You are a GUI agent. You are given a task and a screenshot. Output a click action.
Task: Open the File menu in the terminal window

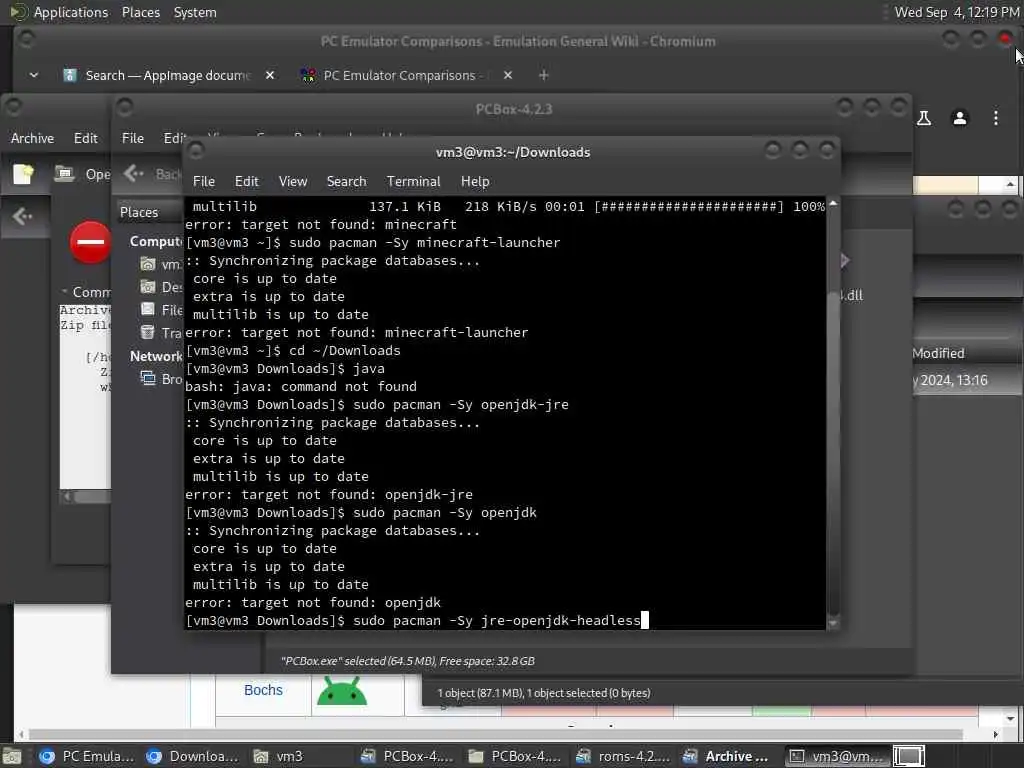pyautogui.click(x=204, y=182)
